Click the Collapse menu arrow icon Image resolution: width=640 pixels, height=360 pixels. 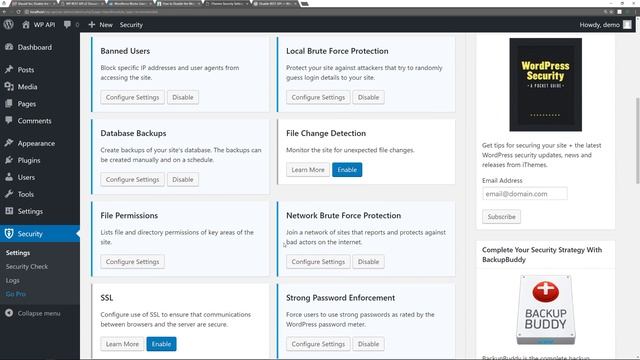tap(9, 313)
